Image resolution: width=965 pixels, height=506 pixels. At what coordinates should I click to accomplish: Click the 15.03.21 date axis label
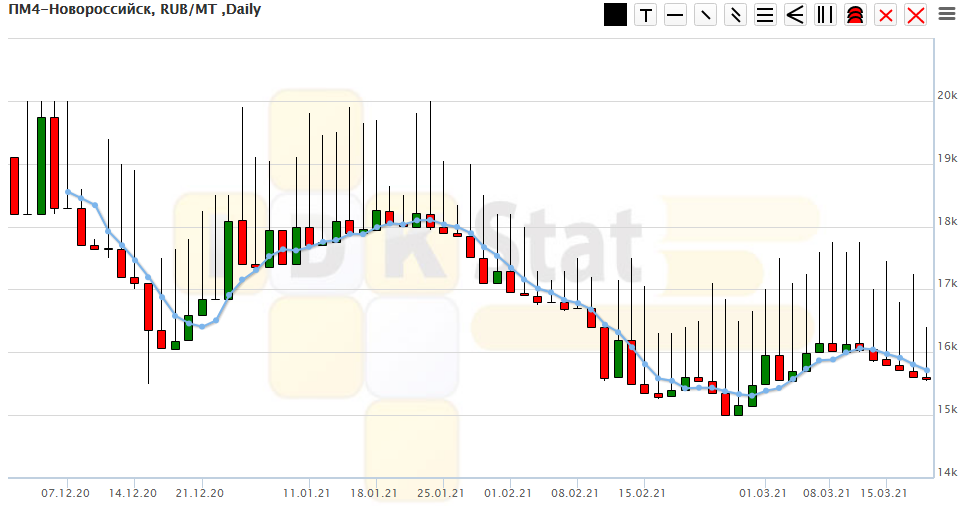click(x=884, y=492)
